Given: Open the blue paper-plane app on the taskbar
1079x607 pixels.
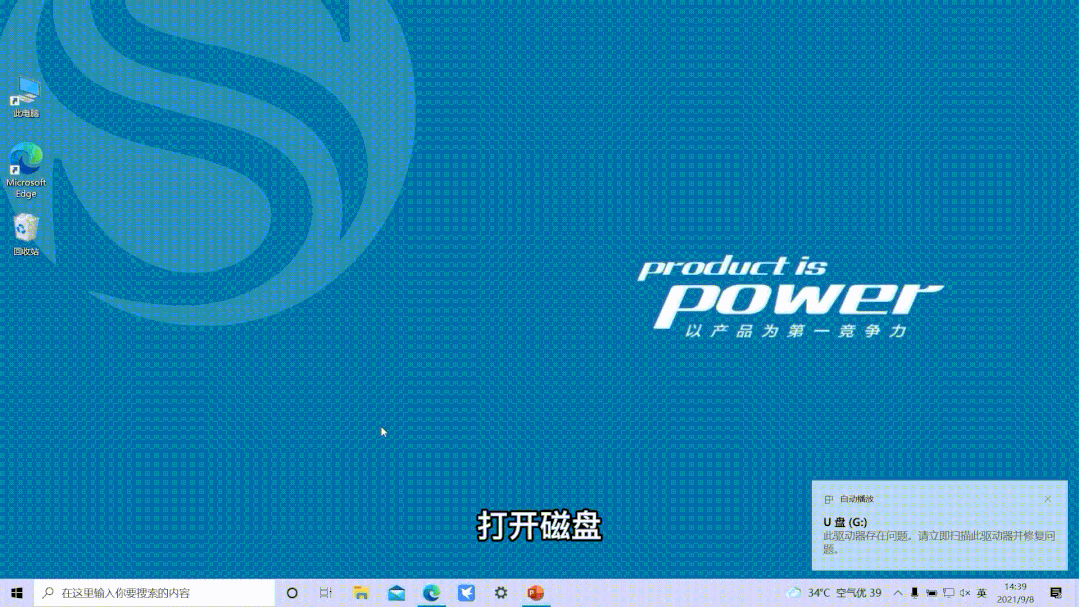Looking at the screenshot, I should point(466,593).
